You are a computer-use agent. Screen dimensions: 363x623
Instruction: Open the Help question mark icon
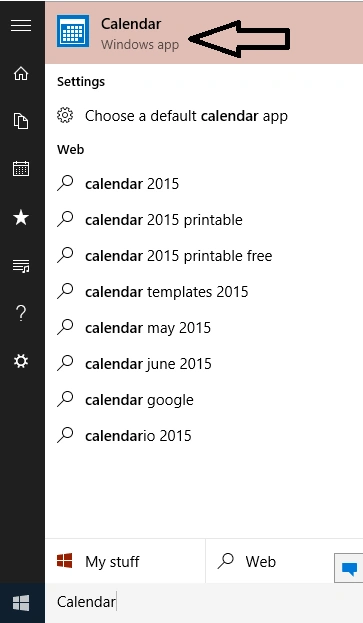pyautogui.click(x=21, y=313)
